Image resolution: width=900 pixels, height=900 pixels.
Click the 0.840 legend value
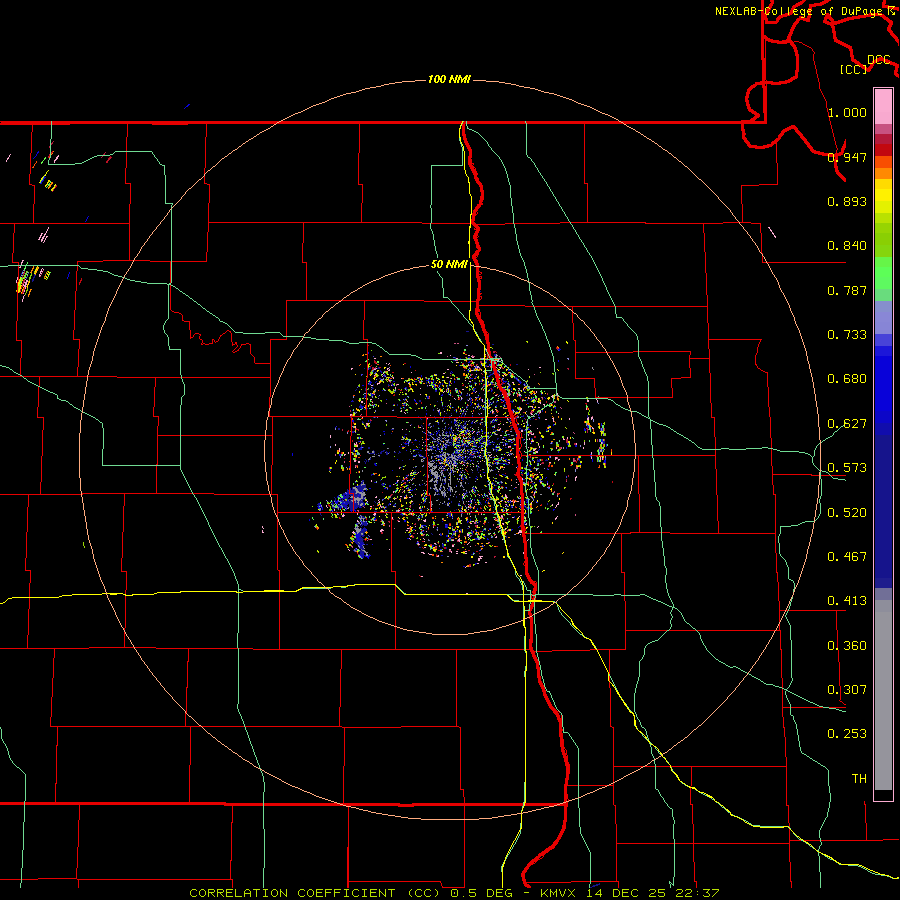[x=847, y=246]
